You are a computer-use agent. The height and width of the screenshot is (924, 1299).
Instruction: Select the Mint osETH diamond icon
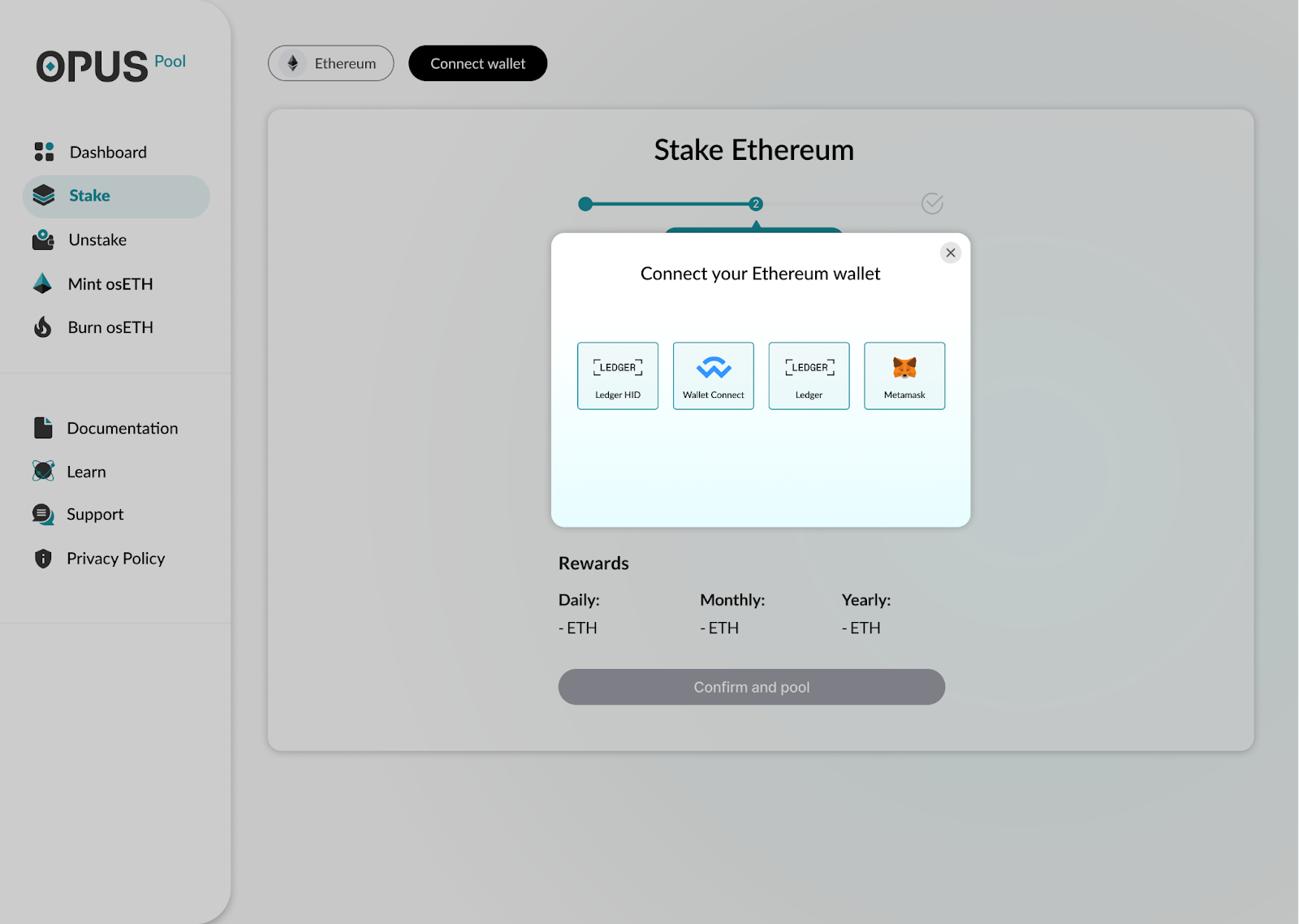click(x=42, y=283)
